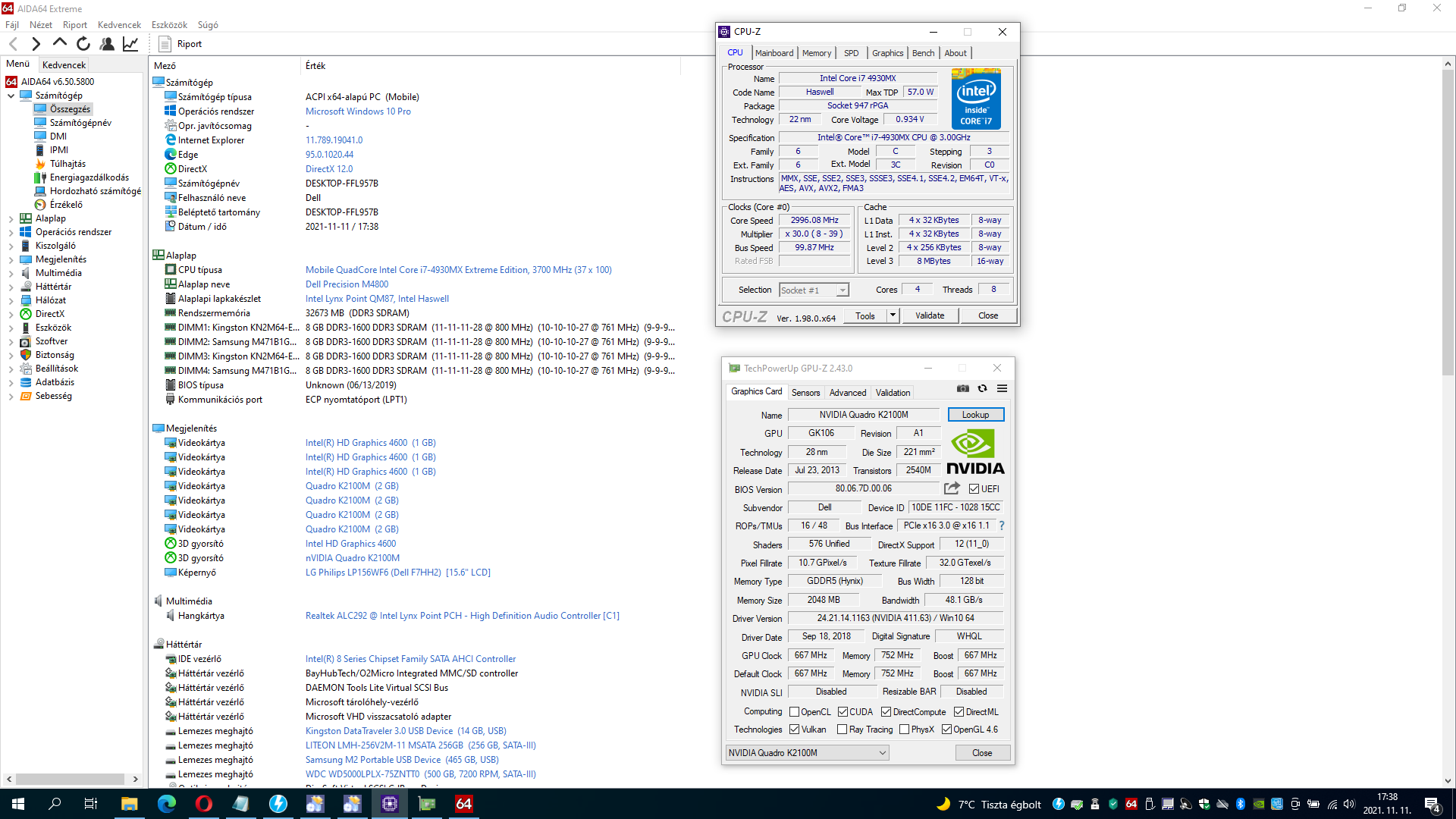Click the sidebar horizontal scrollbar
Viewport: 1456px width, 819px height.
(x=70, y=779)
